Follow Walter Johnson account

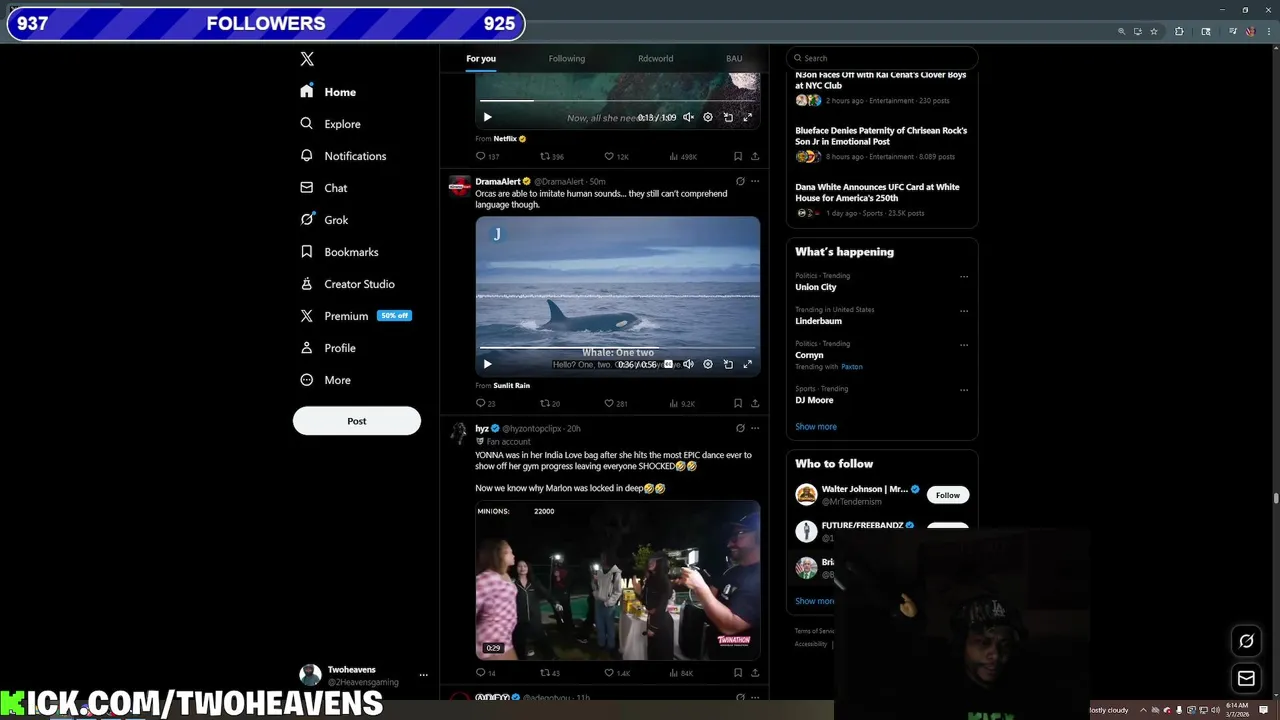coord(948,495)
